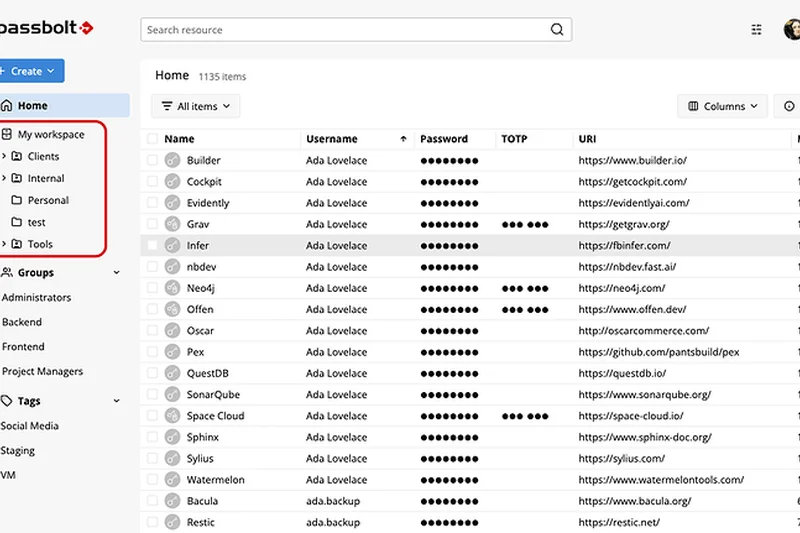Screen dimensions: 800x533
Task: Click the Groups people icon
Action: point(7,272)
